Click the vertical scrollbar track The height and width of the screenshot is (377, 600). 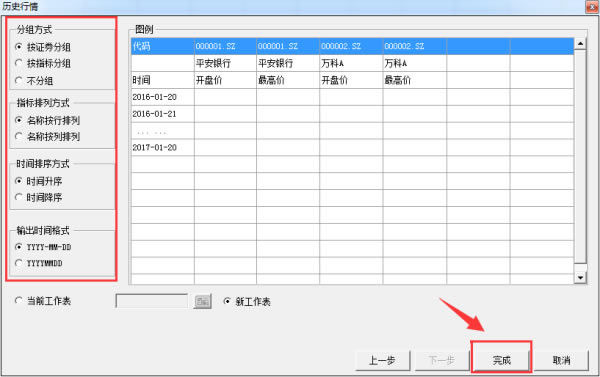click(x=580, y=157)
